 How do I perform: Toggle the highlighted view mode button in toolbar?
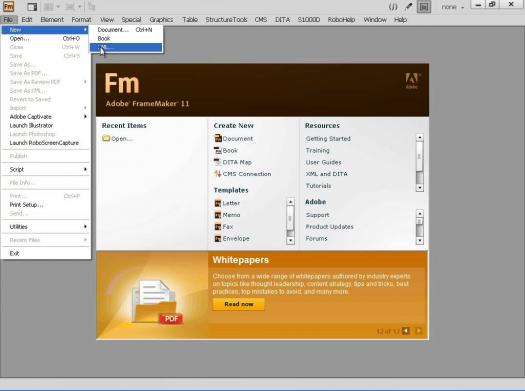[x=424, y=7]
